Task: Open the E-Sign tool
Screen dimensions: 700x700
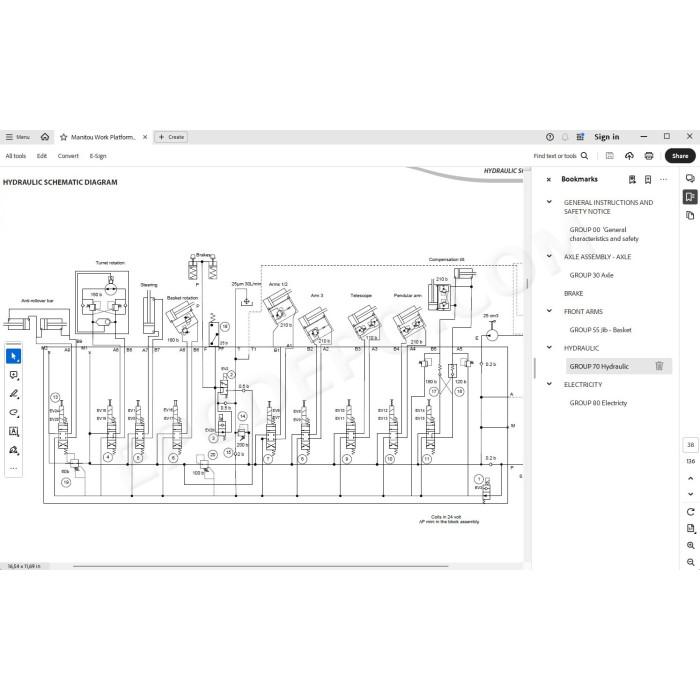Action: 98,156
